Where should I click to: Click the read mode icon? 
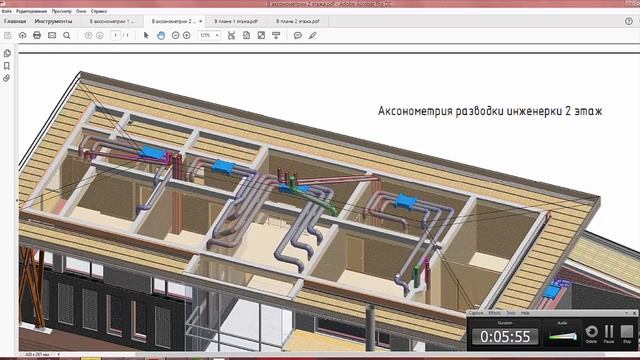(x=276, y=36)
